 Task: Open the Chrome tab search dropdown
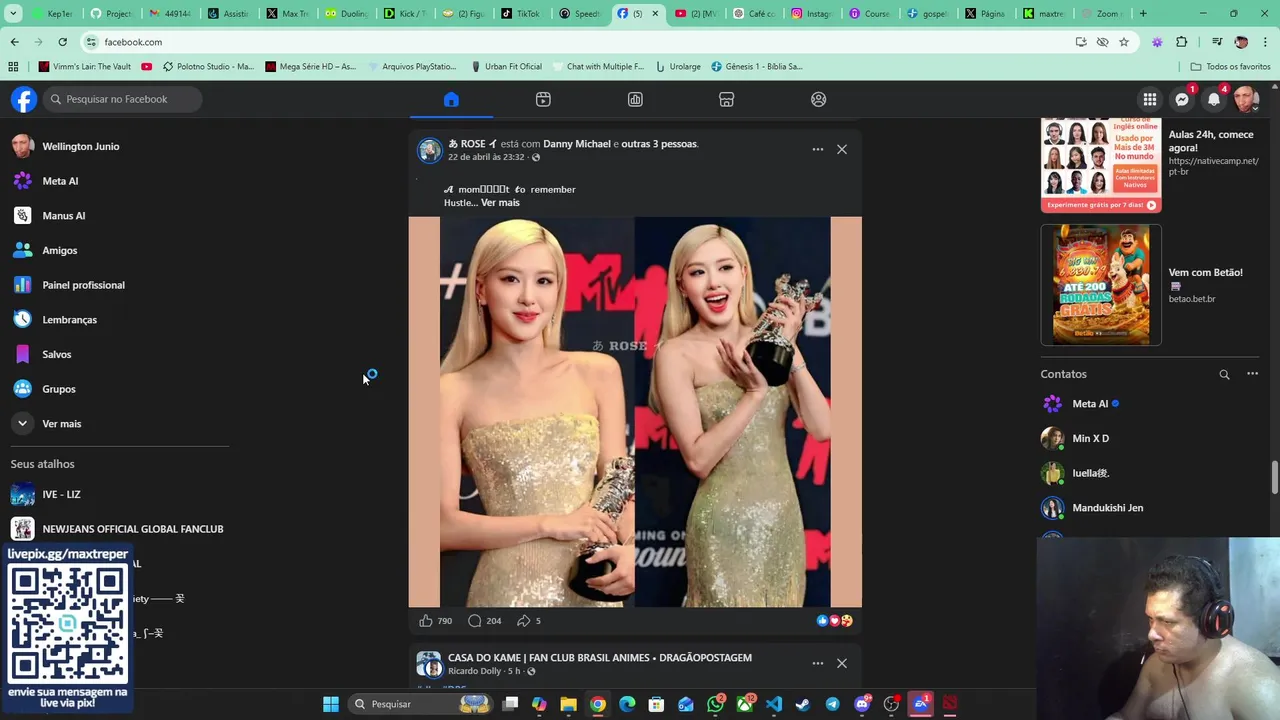pos(13,14)
